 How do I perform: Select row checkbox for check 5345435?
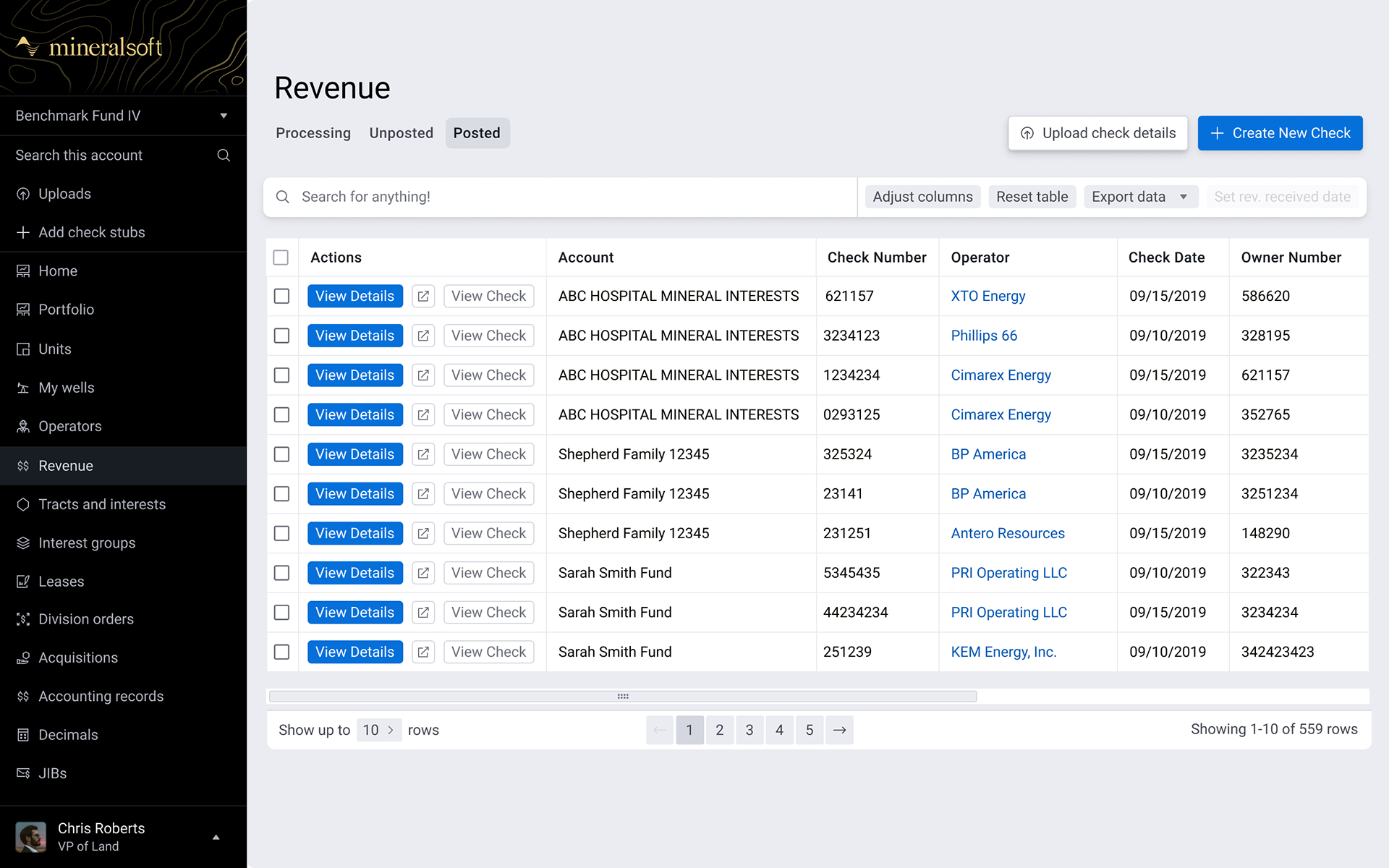(281, 573)
